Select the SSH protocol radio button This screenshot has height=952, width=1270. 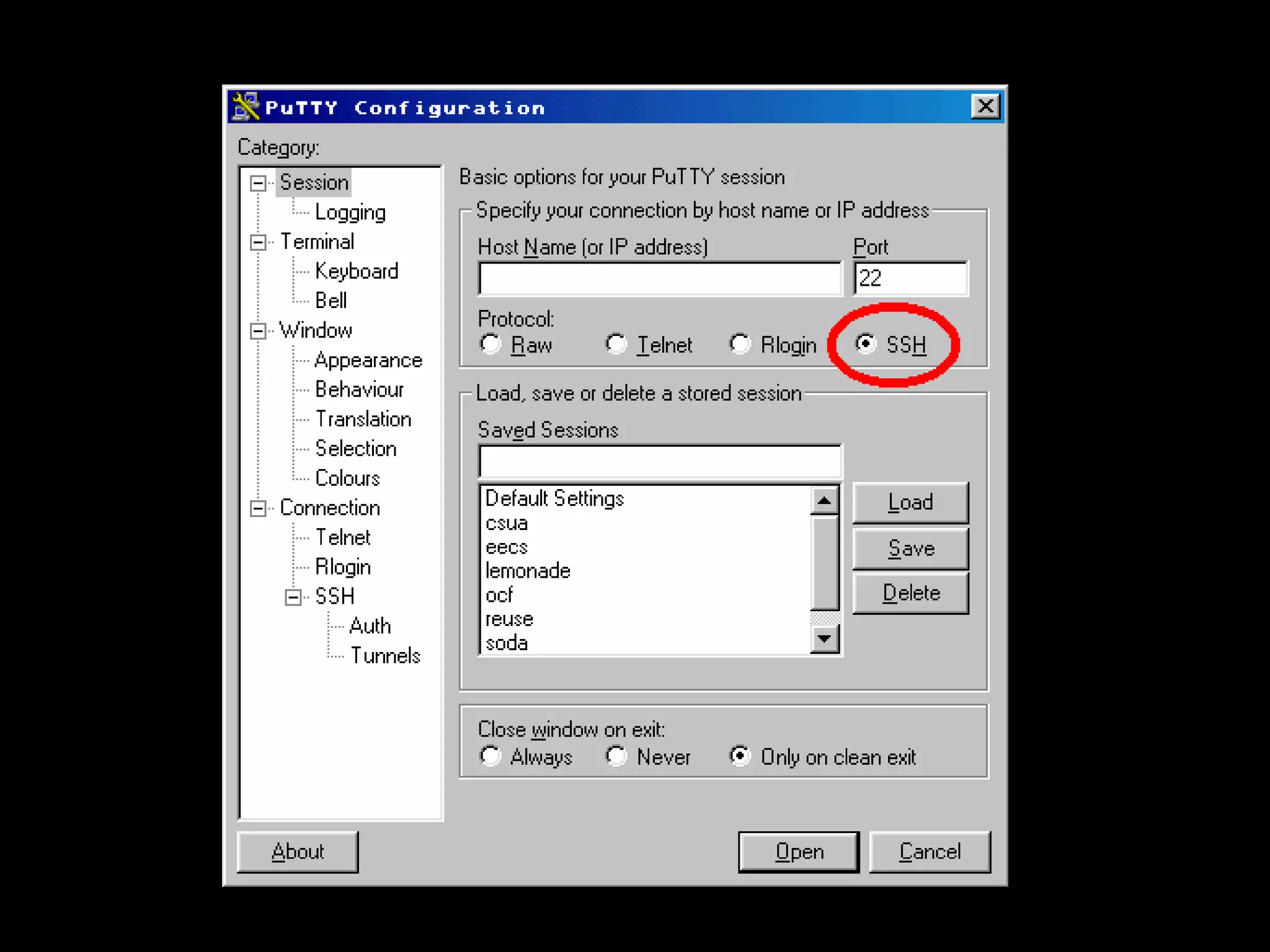tap(866, 343)
